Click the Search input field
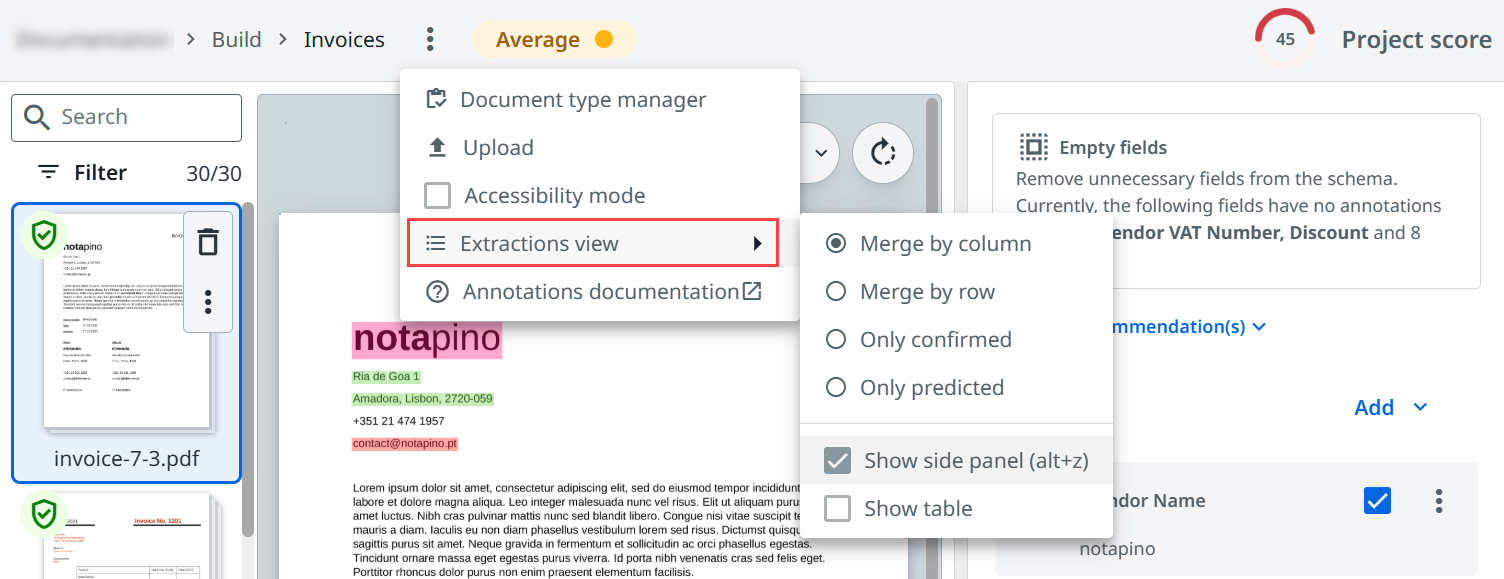The image size is (1504, 579). [140, 118]
